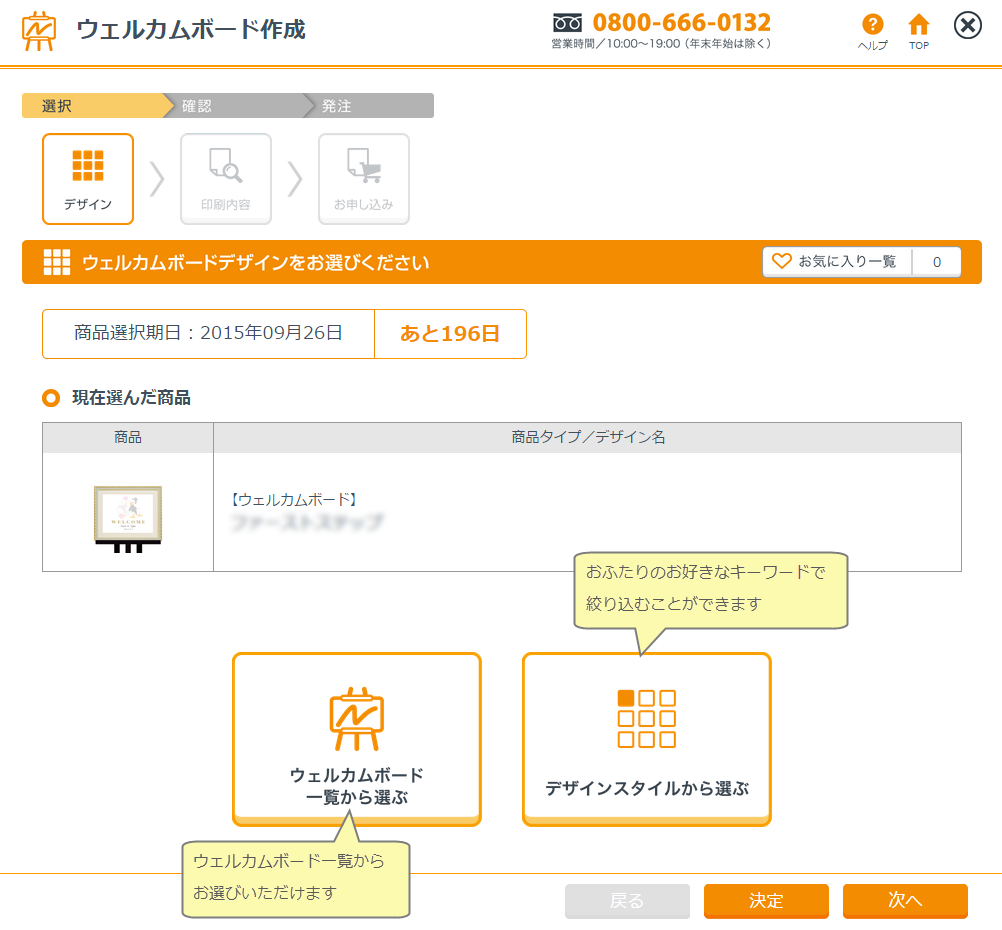Click the heart icon for favorites

click(782, 262)
